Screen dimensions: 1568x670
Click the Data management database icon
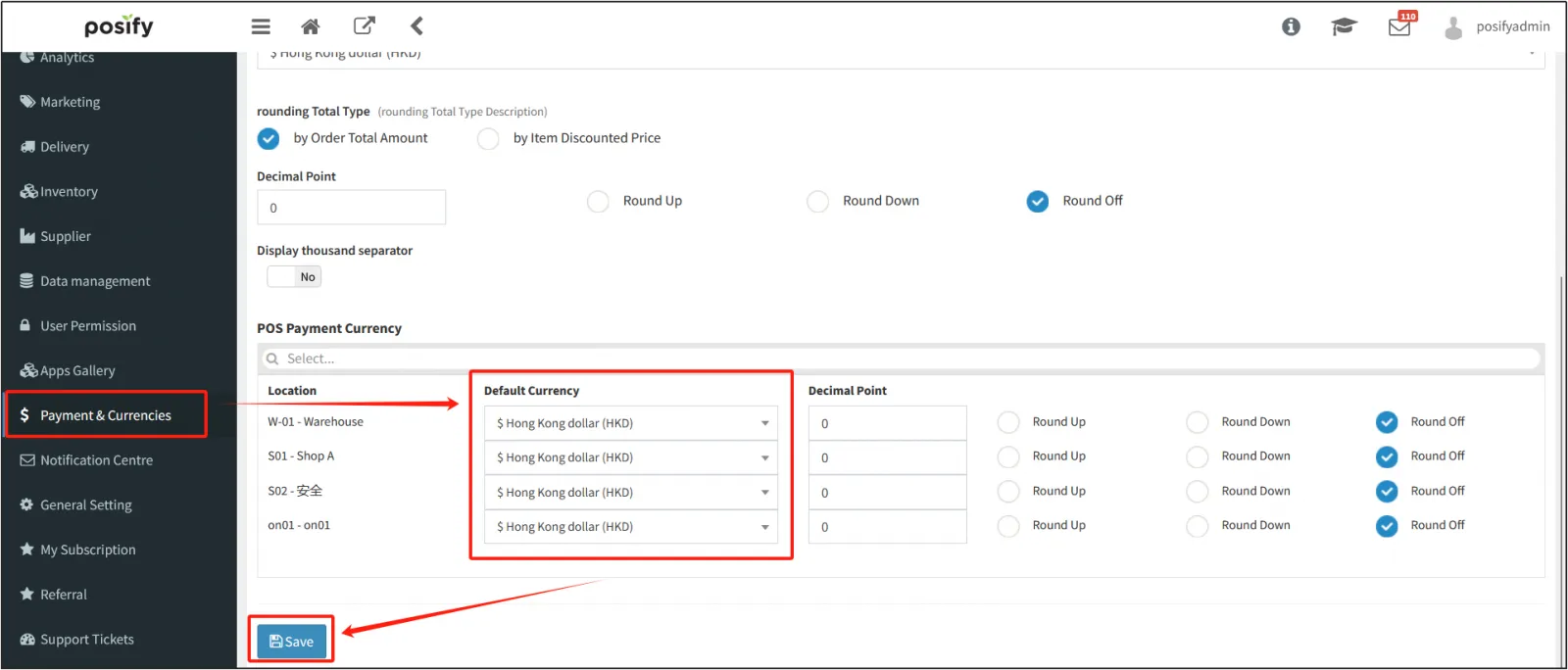pyautogui.click(x=26, y=281)
